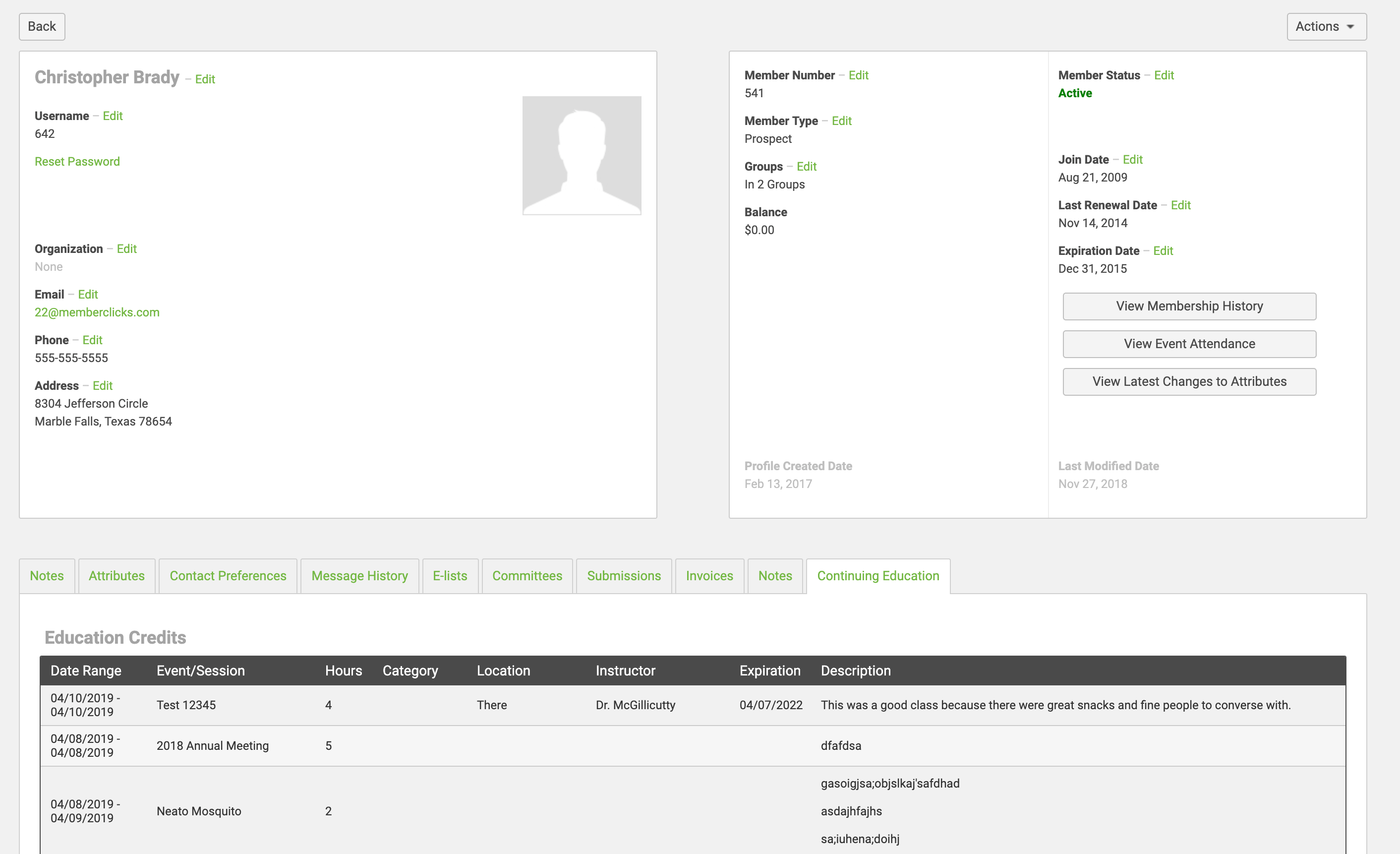The height and width of the screenshot is (854, 1400).
Task: Click Reset Password link
Action: click(77, 162)
